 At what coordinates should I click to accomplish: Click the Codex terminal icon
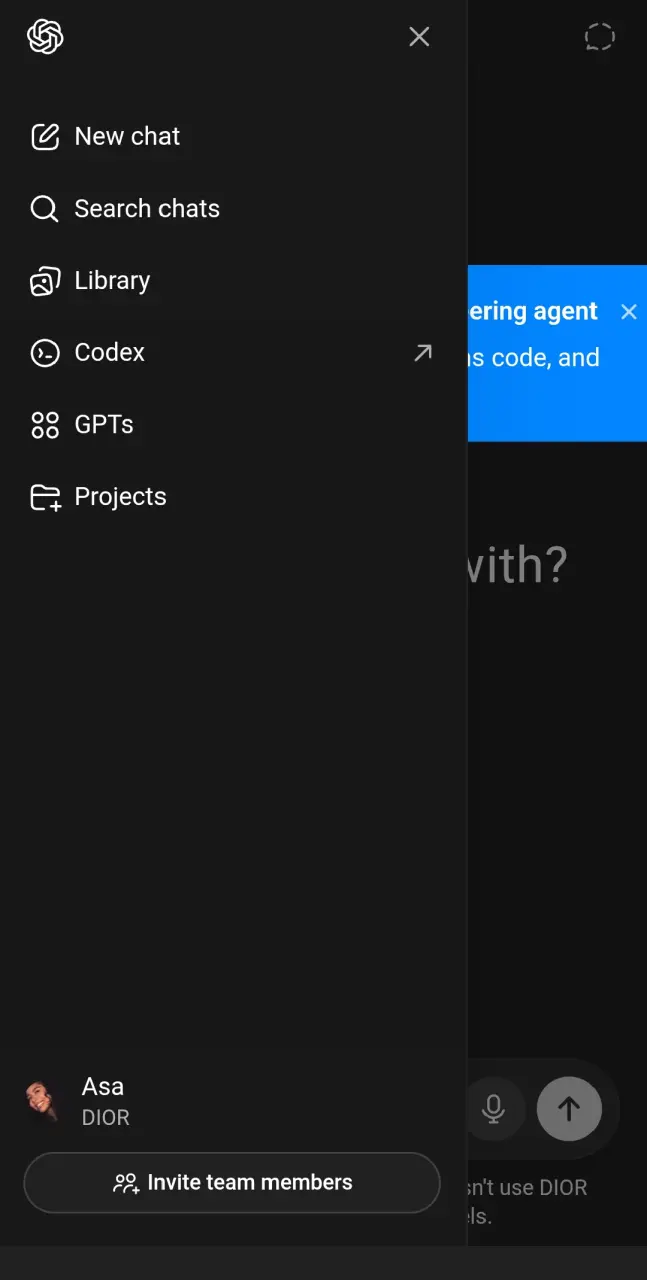click(44, 352)
